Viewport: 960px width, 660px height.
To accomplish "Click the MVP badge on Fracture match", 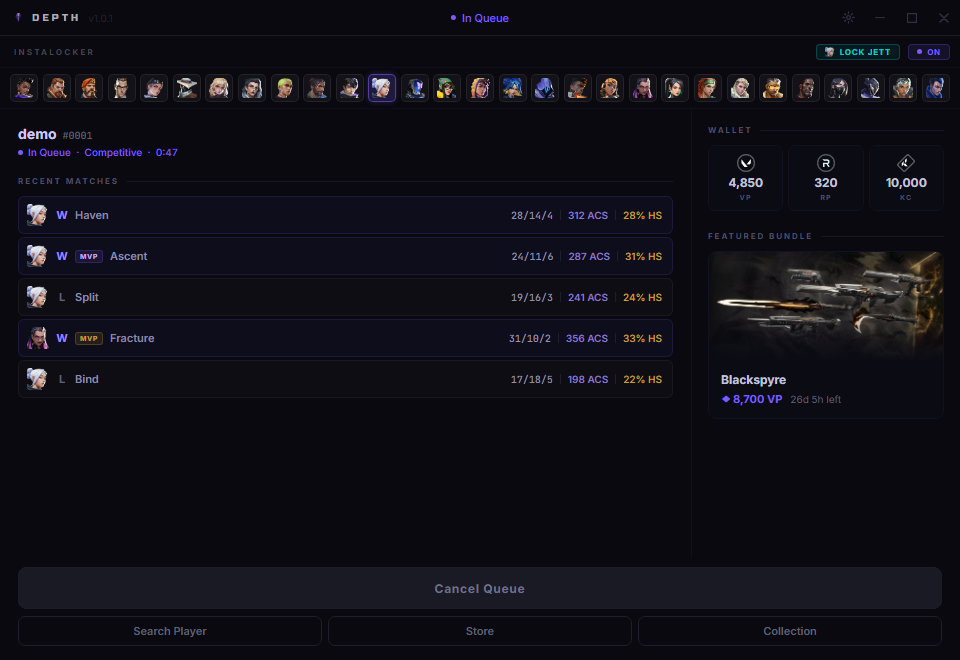I will [89, 338].
